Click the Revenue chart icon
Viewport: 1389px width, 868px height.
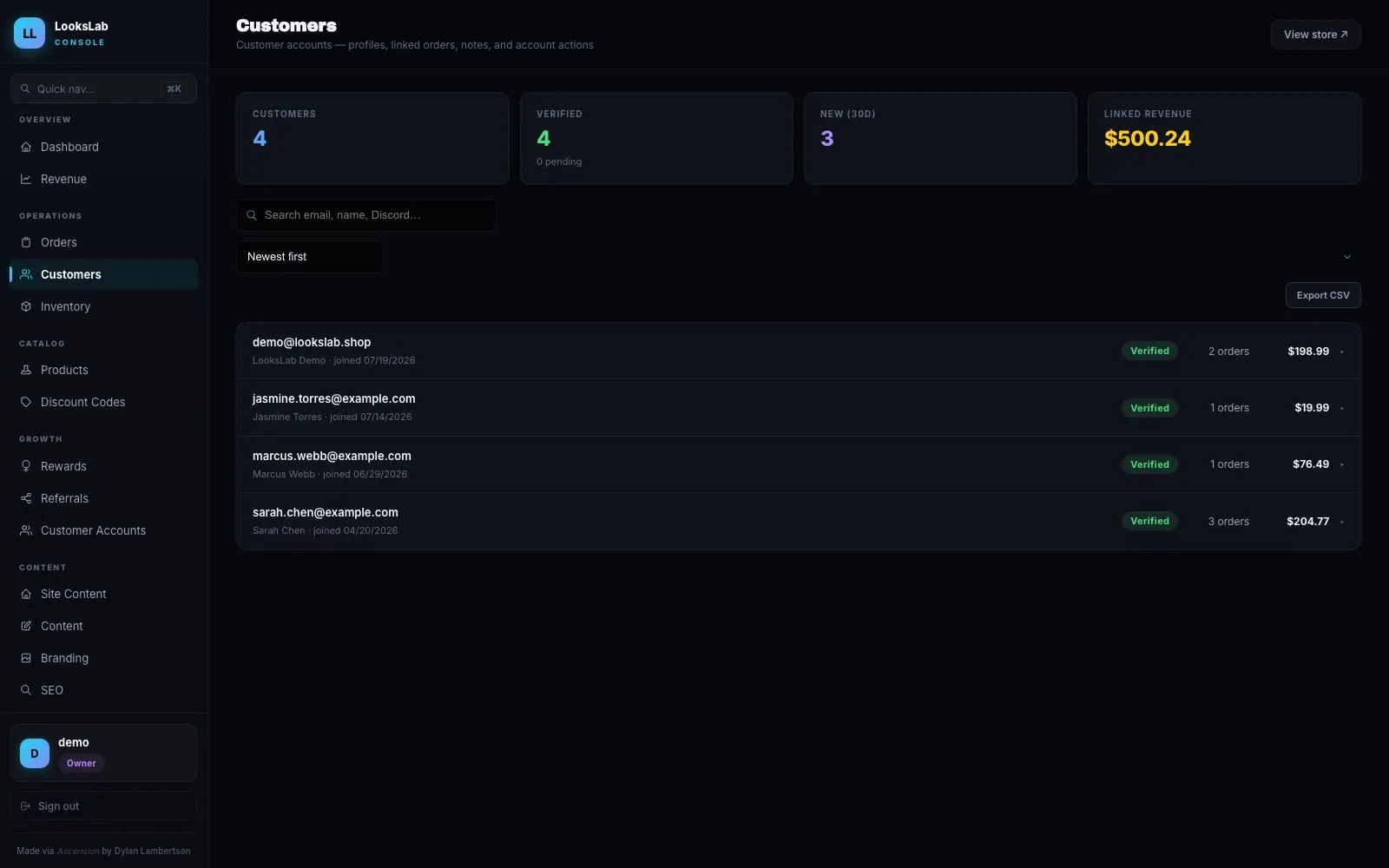(x=26, y=179)
